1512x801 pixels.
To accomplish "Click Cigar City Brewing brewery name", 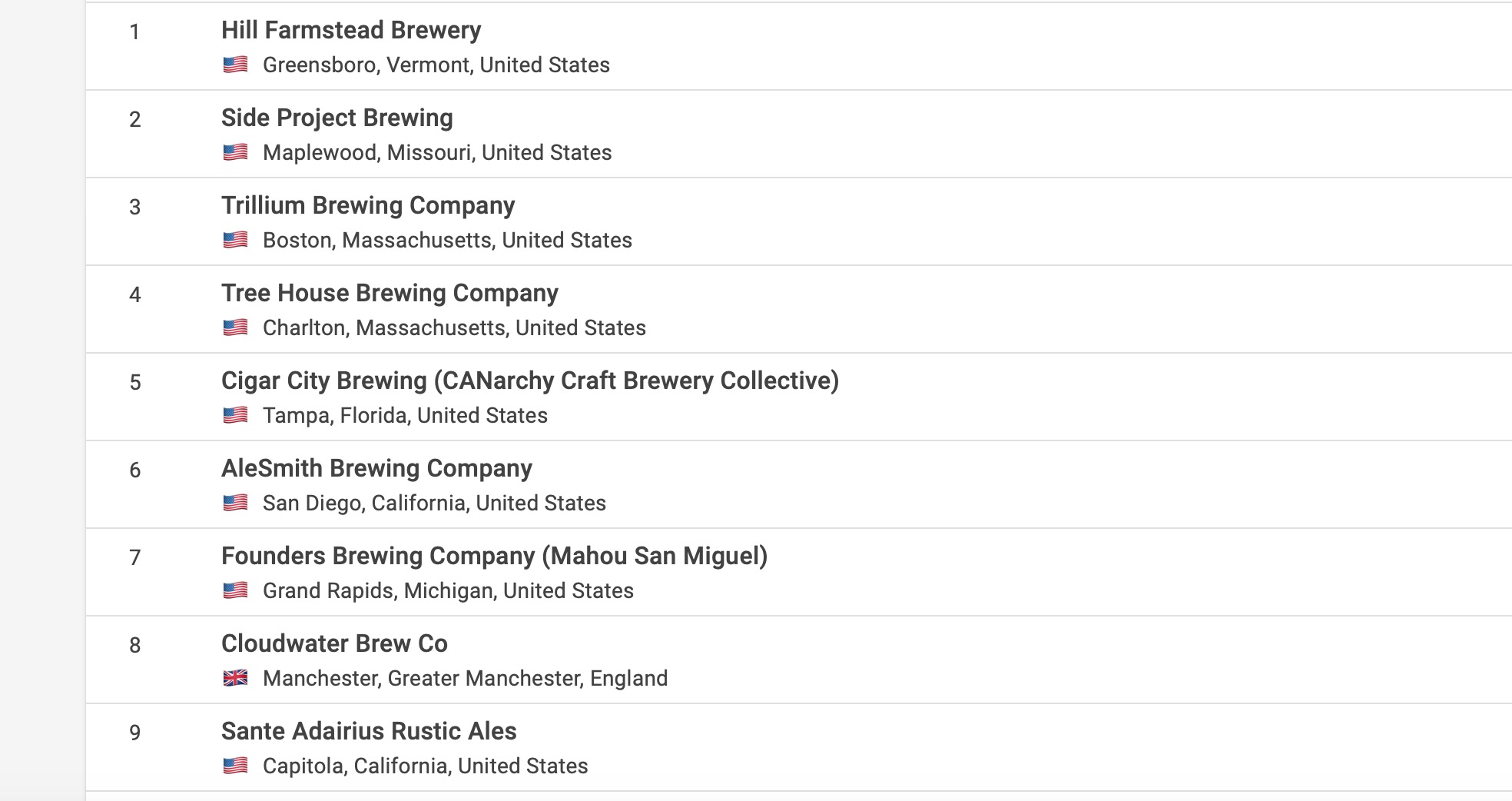I will click(530, 381).
